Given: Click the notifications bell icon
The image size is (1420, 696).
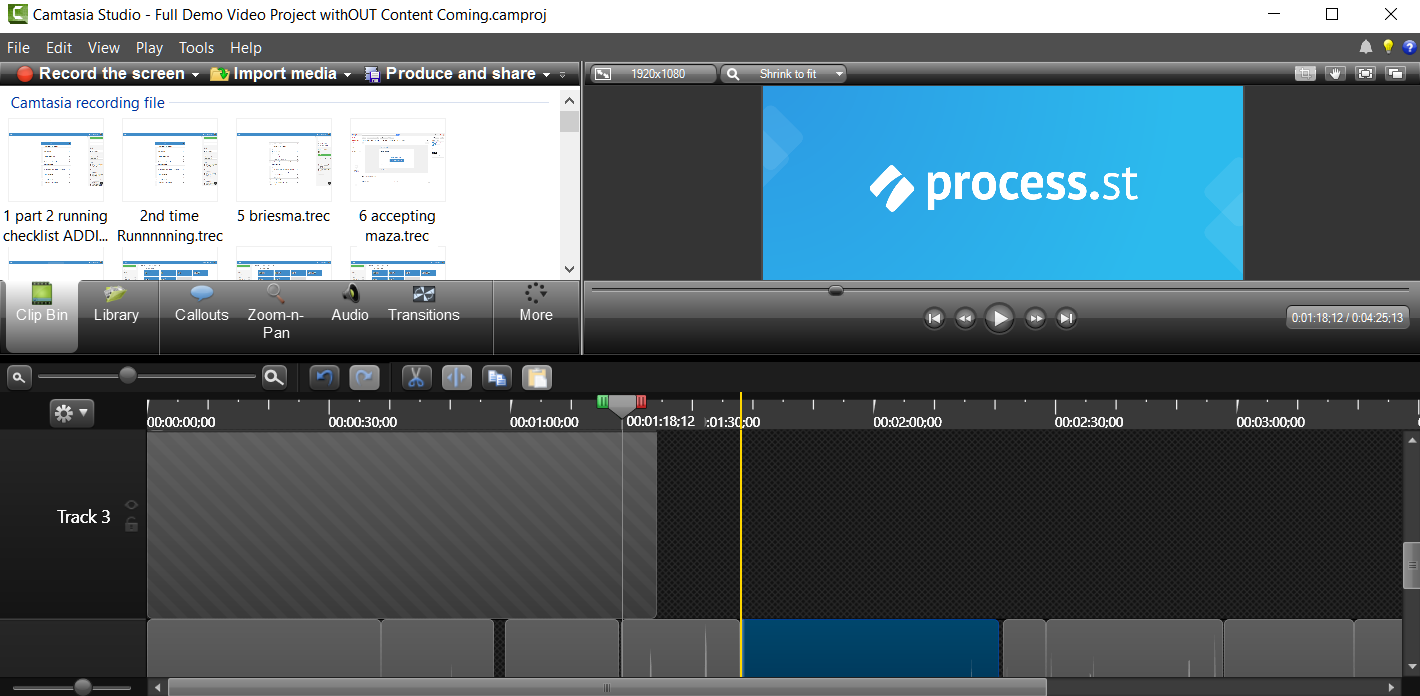Looking at the screenshot, I should (x=1366, y=47).
